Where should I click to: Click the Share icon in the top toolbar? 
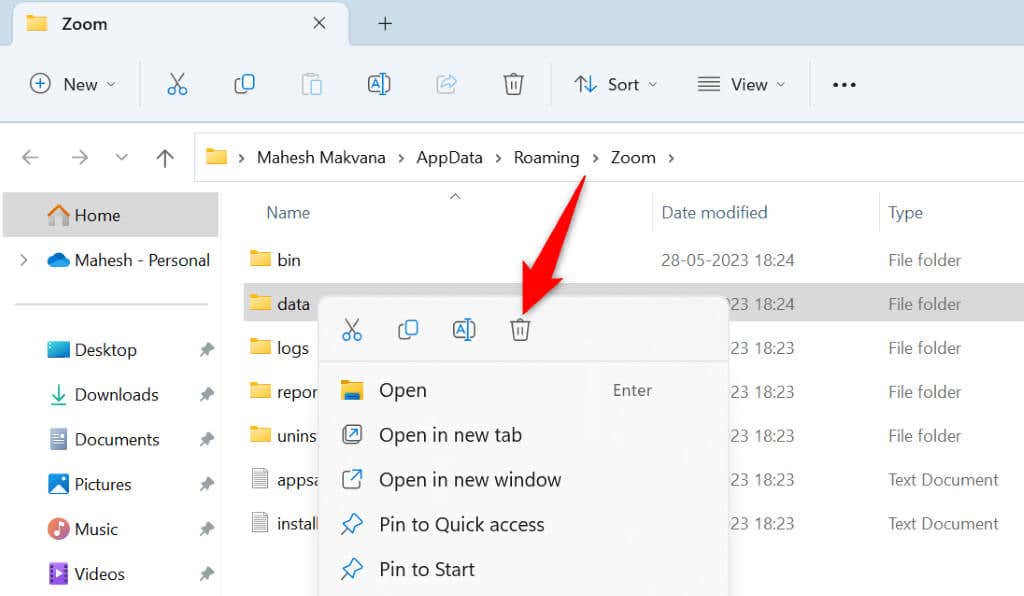pyautogui.click(x=446, y=84)
